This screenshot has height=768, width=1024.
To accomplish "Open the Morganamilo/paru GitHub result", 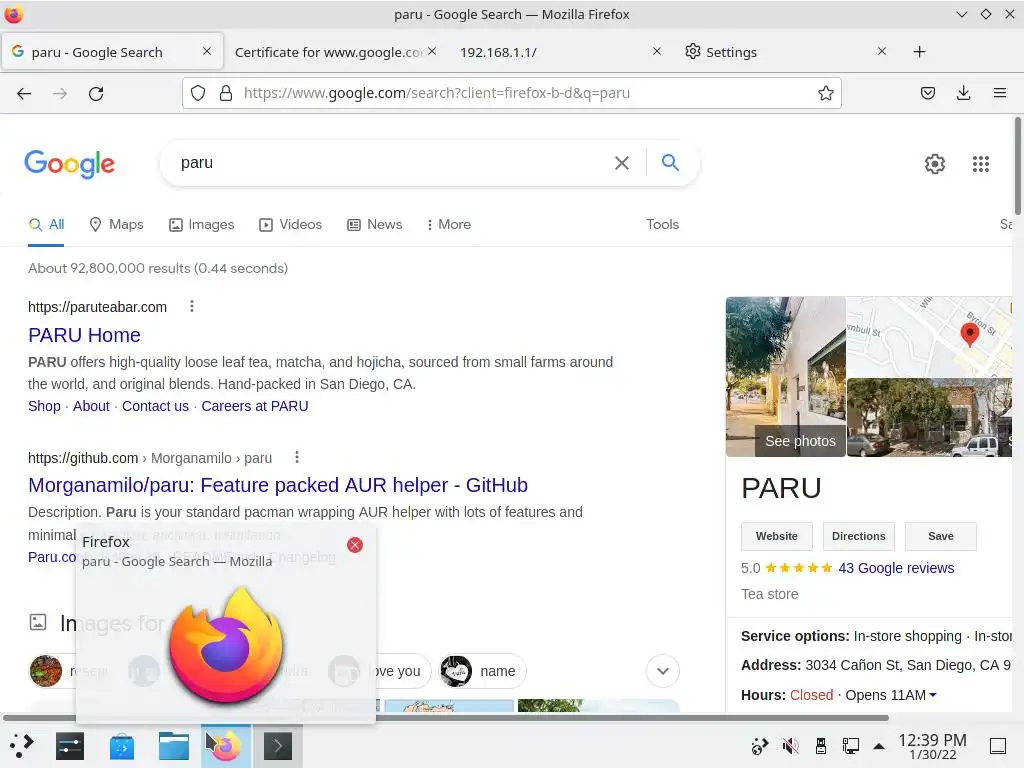I will coord(278,485).
